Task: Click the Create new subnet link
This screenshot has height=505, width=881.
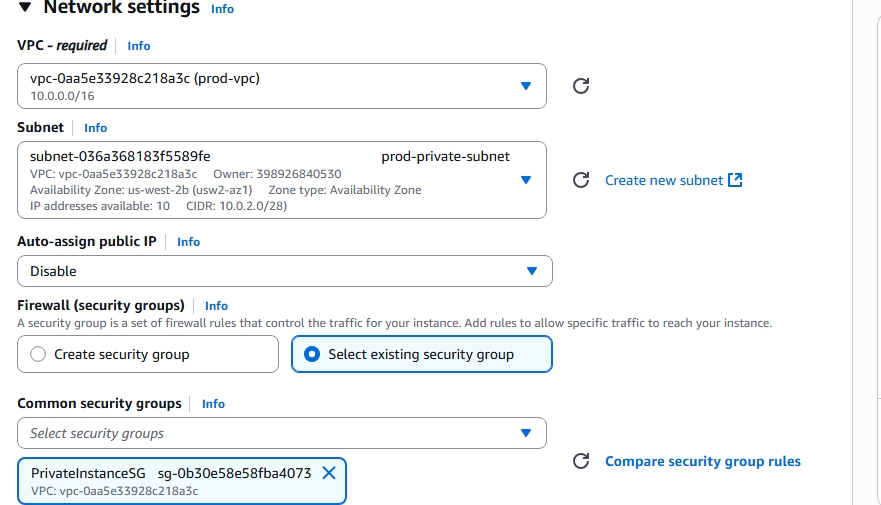Action: point(664,180)
